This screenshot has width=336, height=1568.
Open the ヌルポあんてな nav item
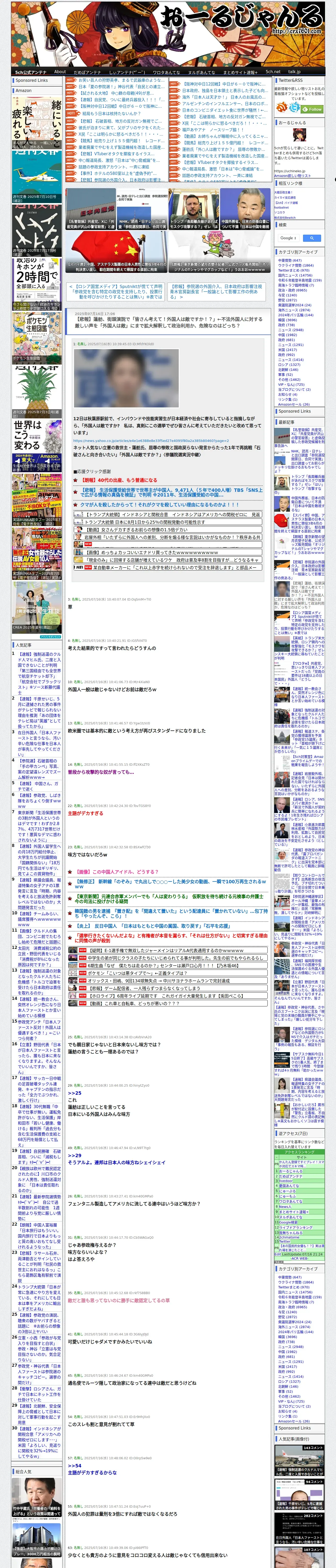[202, 72]
